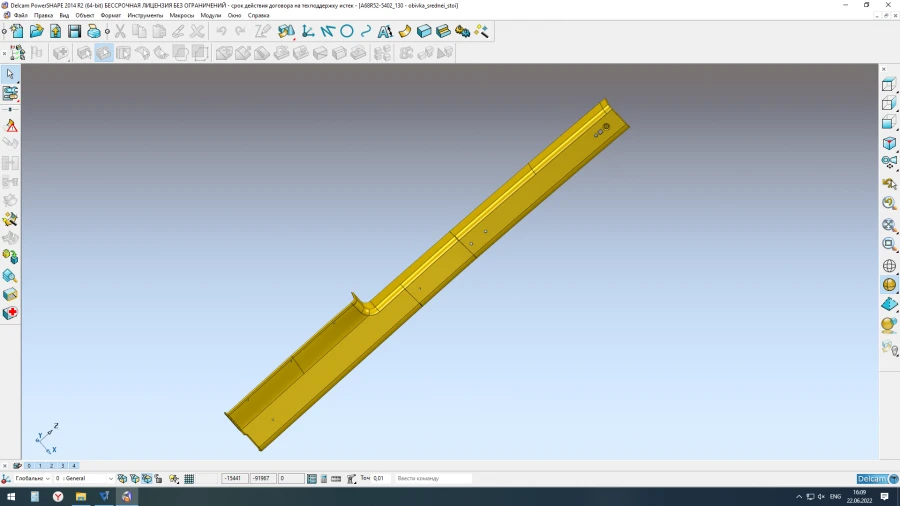The height and width of the screenshot is (506, 900).
Task: Toggle level 2 visibility button
Action: pyautogui.click(x=51, y=466)
